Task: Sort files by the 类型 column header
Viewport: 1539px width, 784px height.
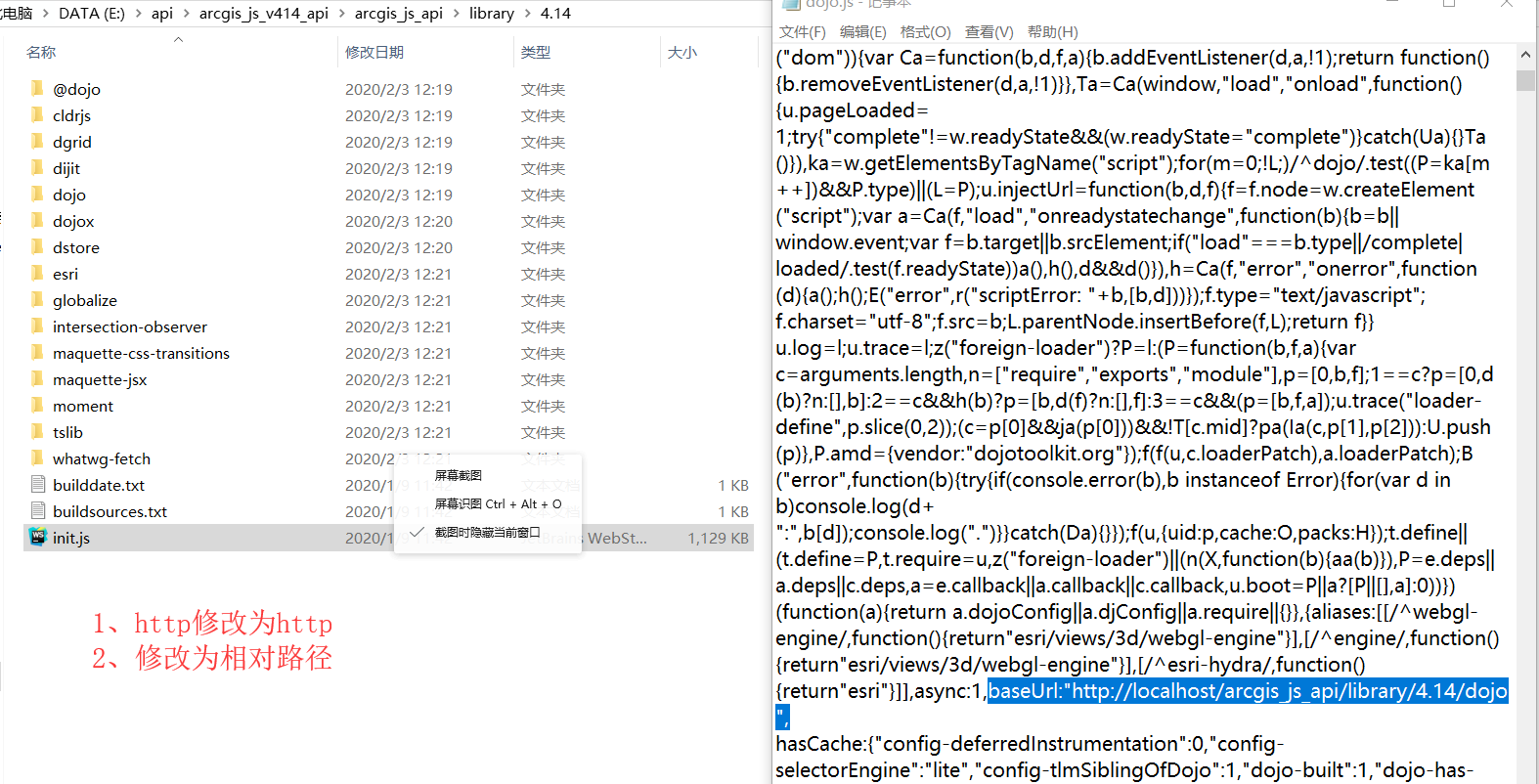Action: point(536,53)
